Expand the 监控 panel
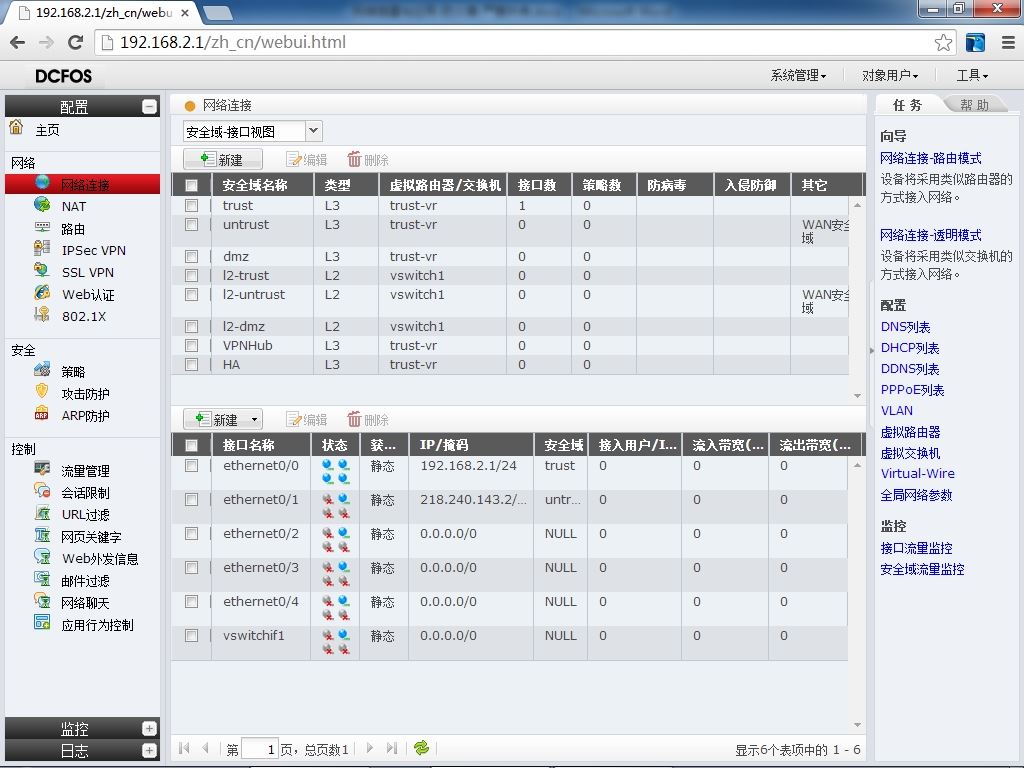Viewport: 1024px width, 768px height. point(150,728)
